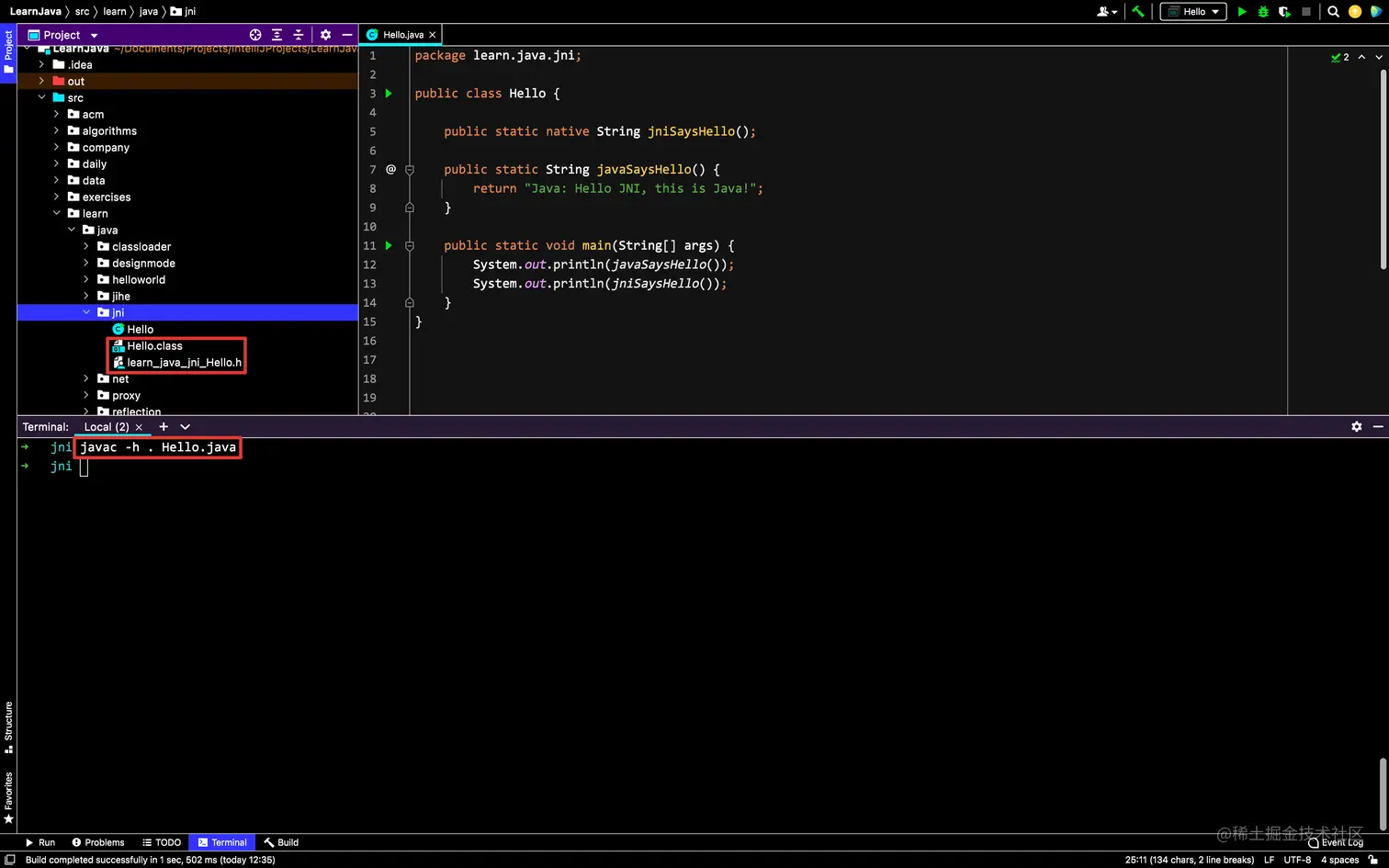
Task: Collapse the jni folder in tree
Action: [86, 312]
